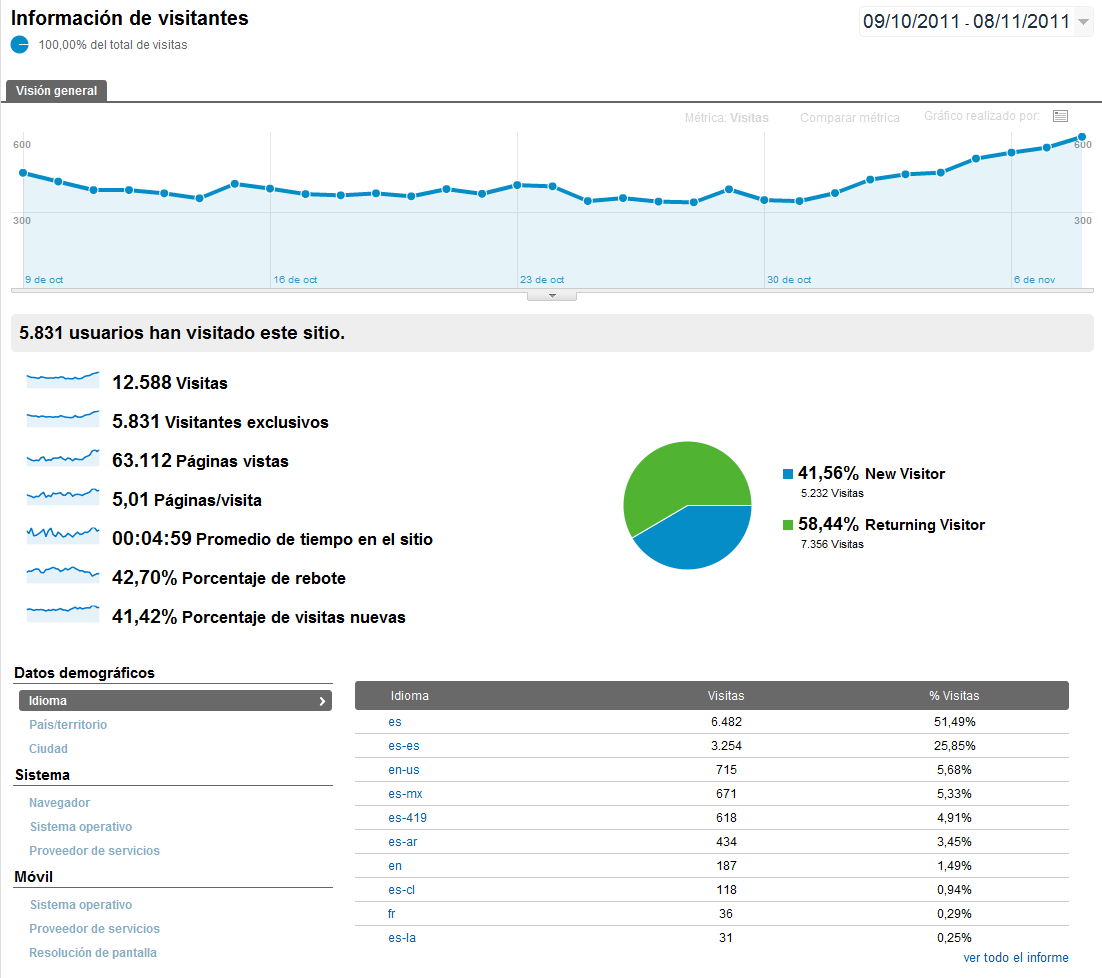This screenshot has width=1102, height=978.
Task: Click the Páginas vistas sparkline
Action: click(63, 457)
